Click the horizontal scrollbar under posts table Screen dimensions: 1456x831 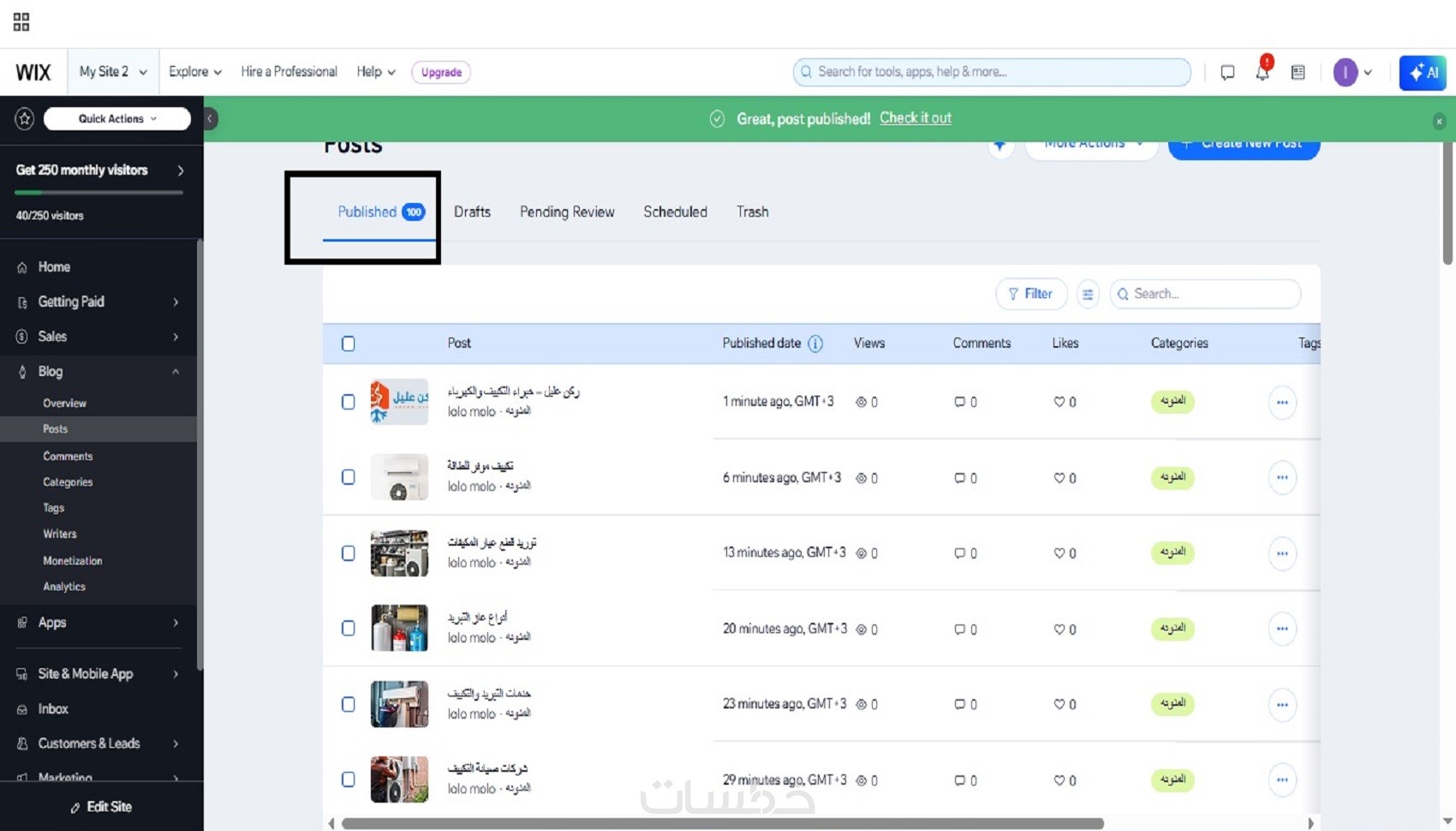tap(722, 823)
